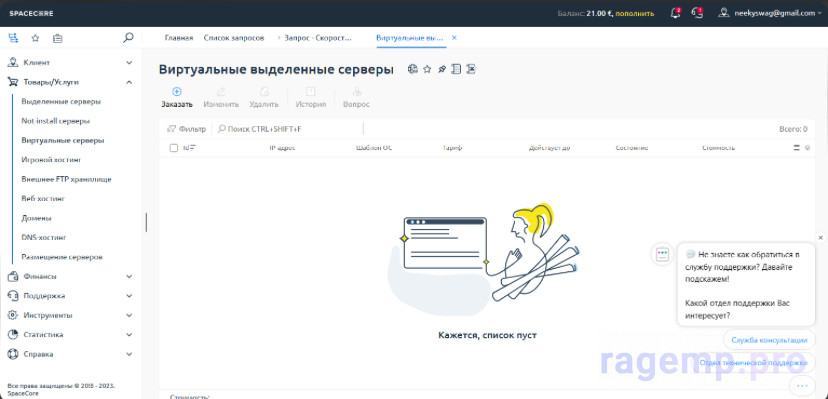Click the Товары/Услуги cart icon

click(x=13, y=82)
